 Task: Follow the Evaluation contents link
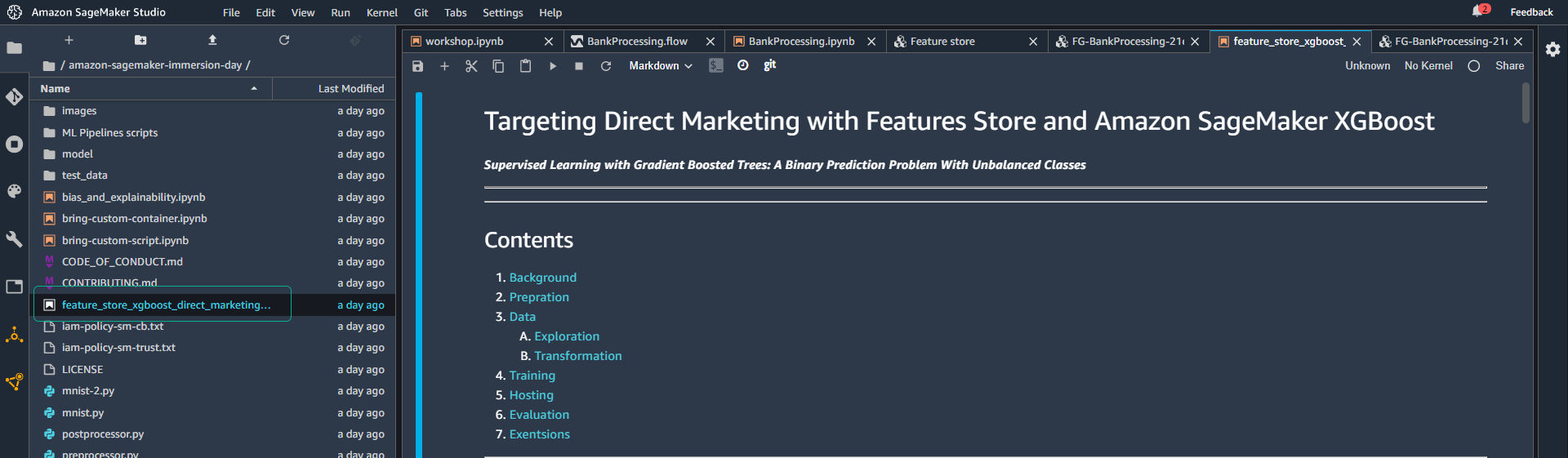[539, 415]
